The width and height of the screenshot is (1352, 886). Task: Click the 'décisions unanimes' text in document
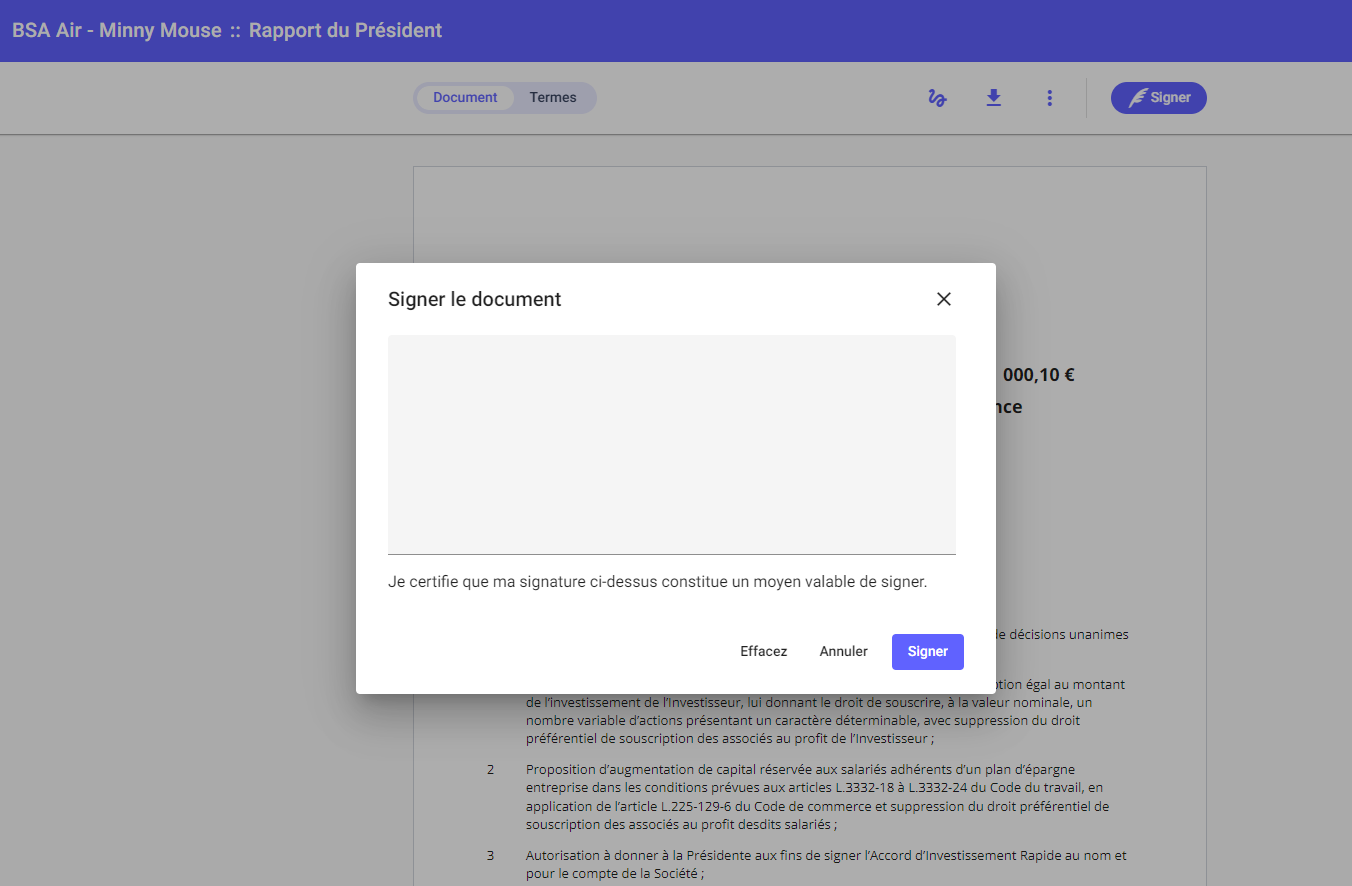coord(1061,635)
